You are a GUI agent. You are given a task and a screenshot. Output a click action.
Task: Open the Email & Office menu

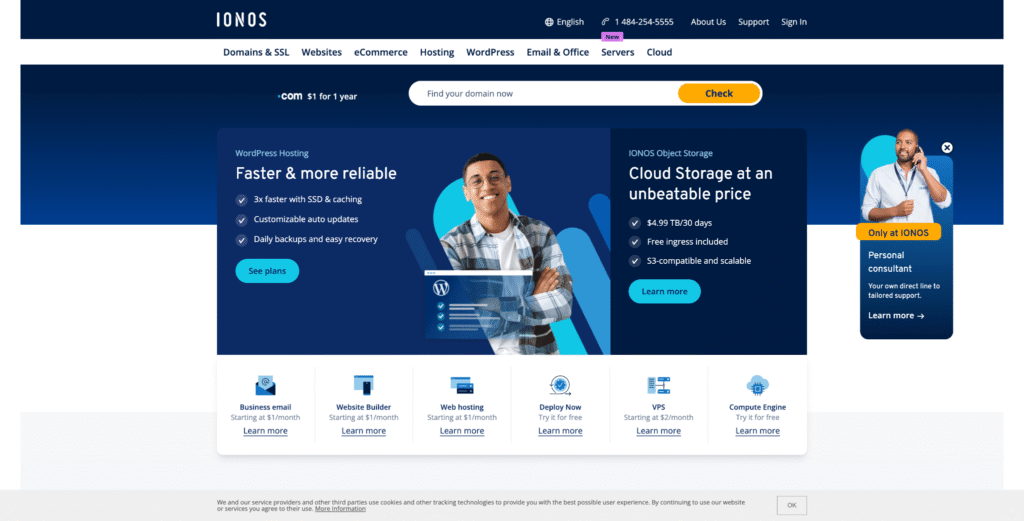pos(557,52)
